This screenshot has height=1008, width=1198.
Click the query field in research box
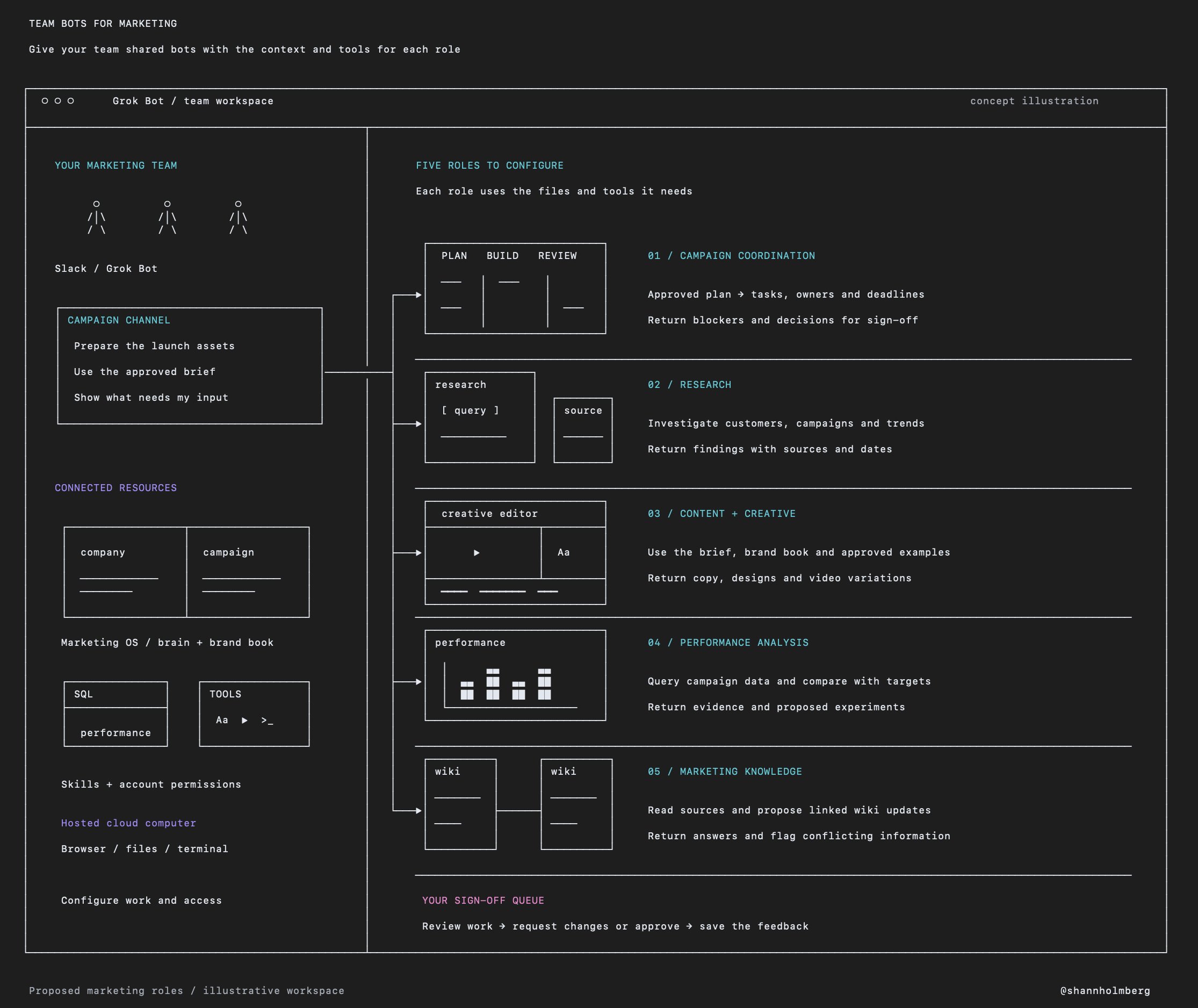coord(471,411)
